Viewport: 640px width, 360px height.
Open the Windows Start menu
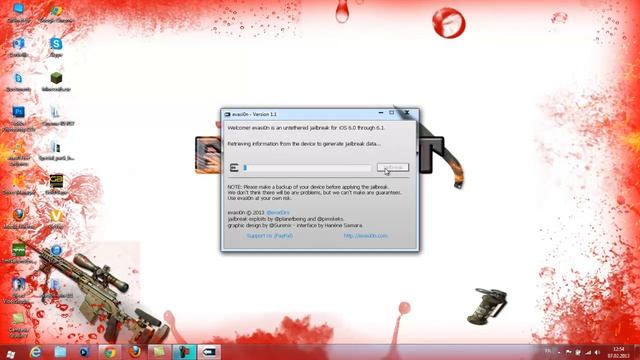[11, 353]
